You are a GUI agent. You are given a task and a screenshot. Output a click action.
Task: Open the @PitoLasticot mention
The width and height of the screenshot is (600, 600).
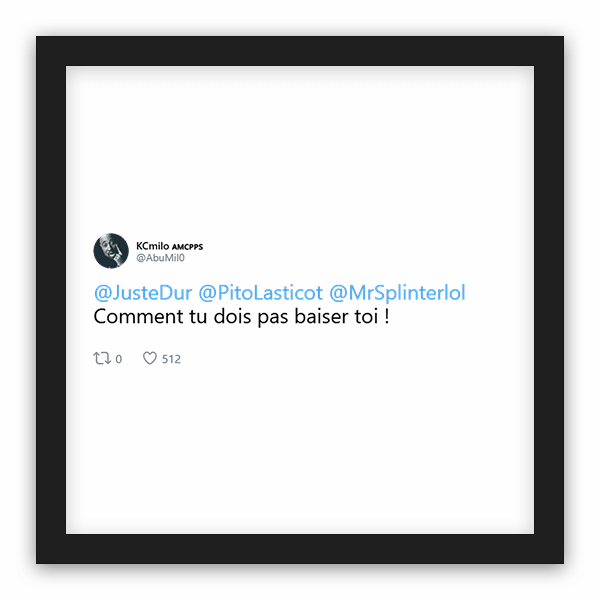pyautogui.click(x=261, y=293)
